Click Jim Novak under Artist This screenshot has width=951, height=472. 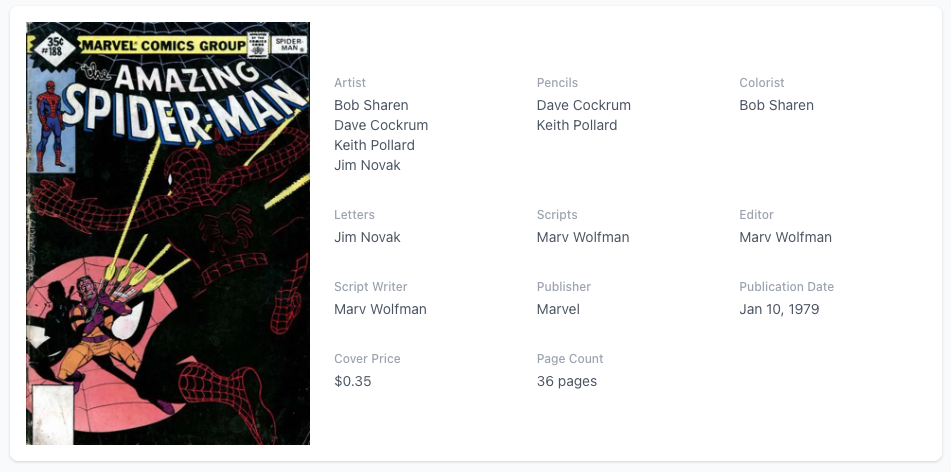pyautogui.click(x=367, y=165)
